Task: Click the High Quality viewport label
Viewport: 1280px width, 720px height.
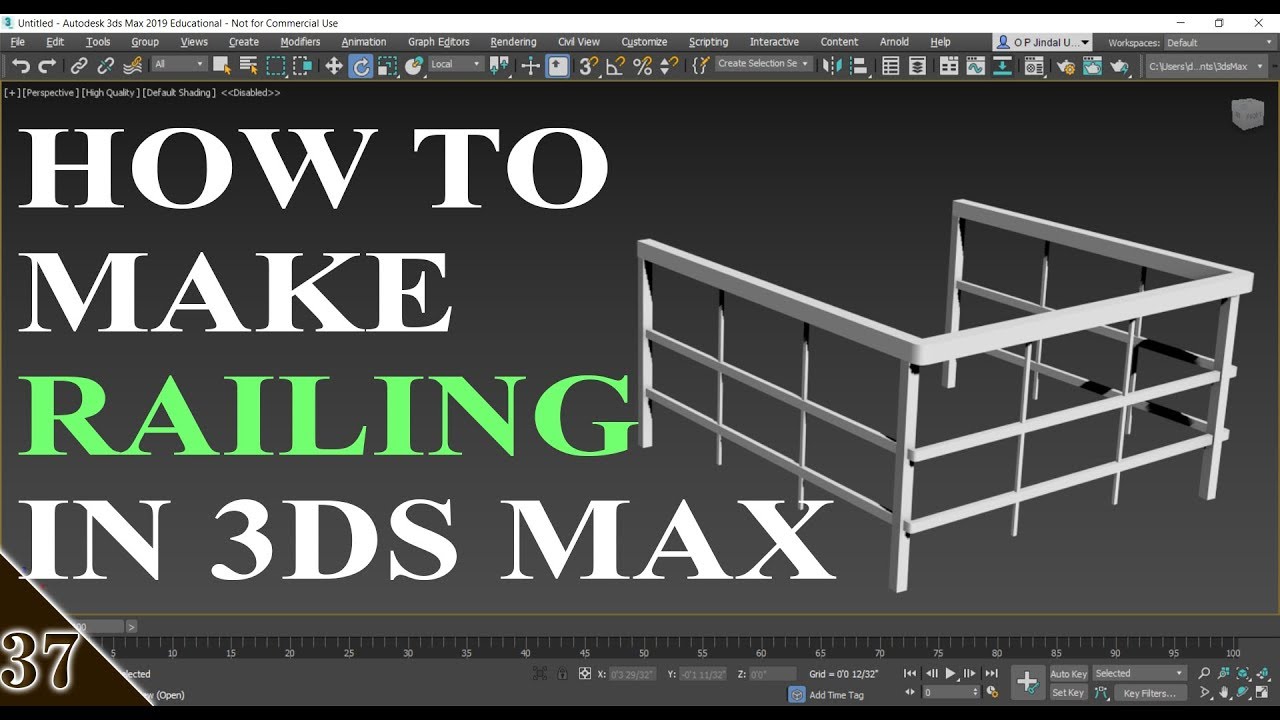Action: click(x=109, y=92)
